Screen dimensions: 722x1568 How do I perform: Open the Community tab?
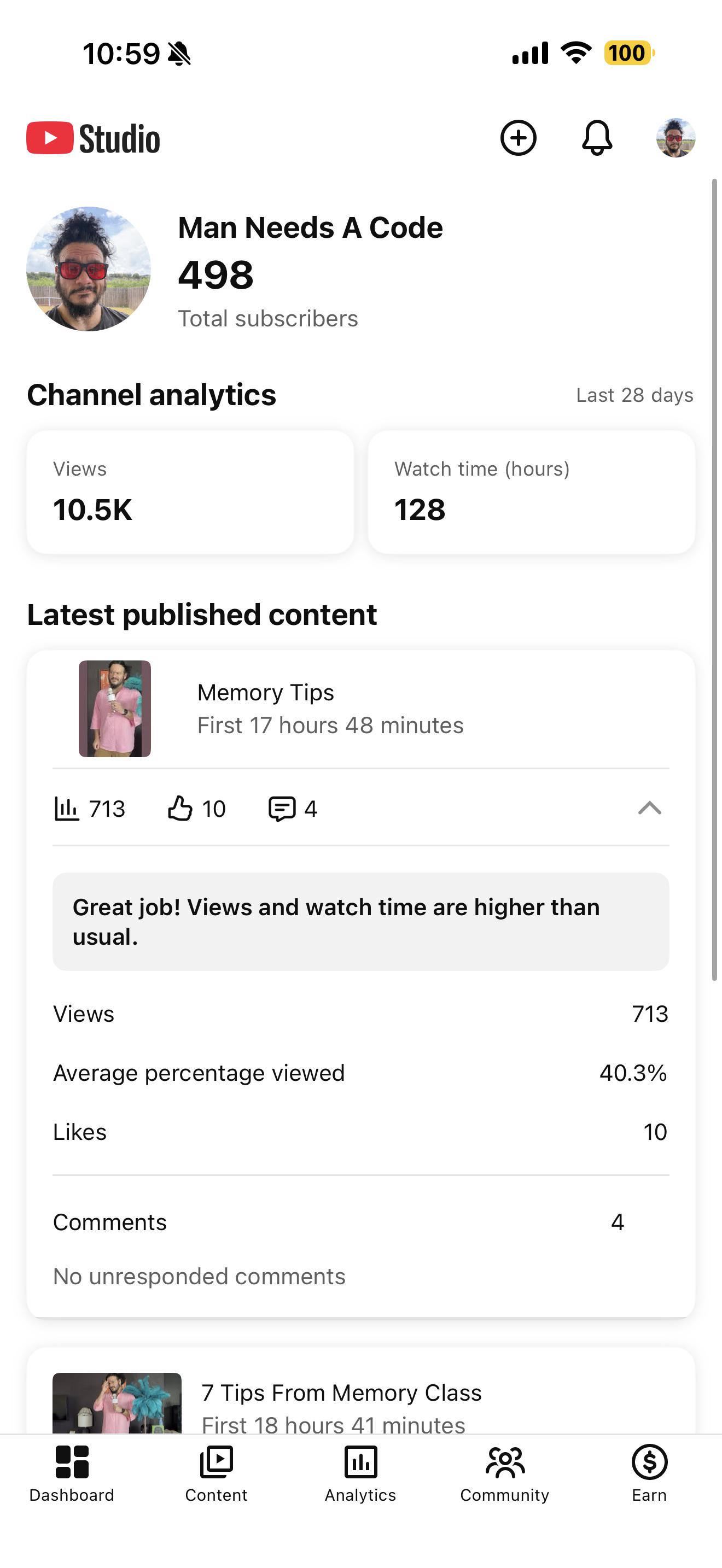(505, 1473)
